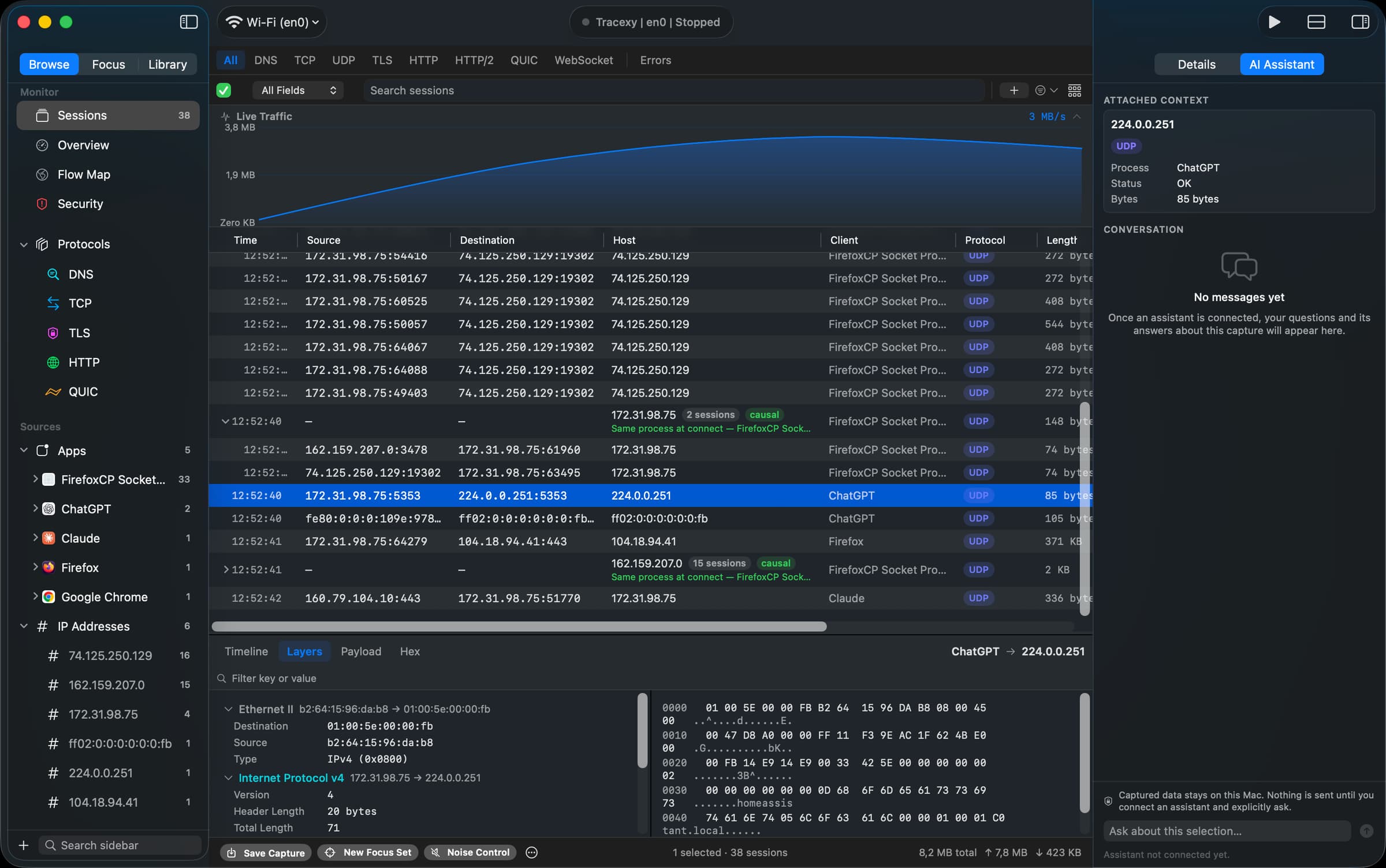Toggle the left sidebar icon
The image size is (1386, 868).
(x=189, y=22)
